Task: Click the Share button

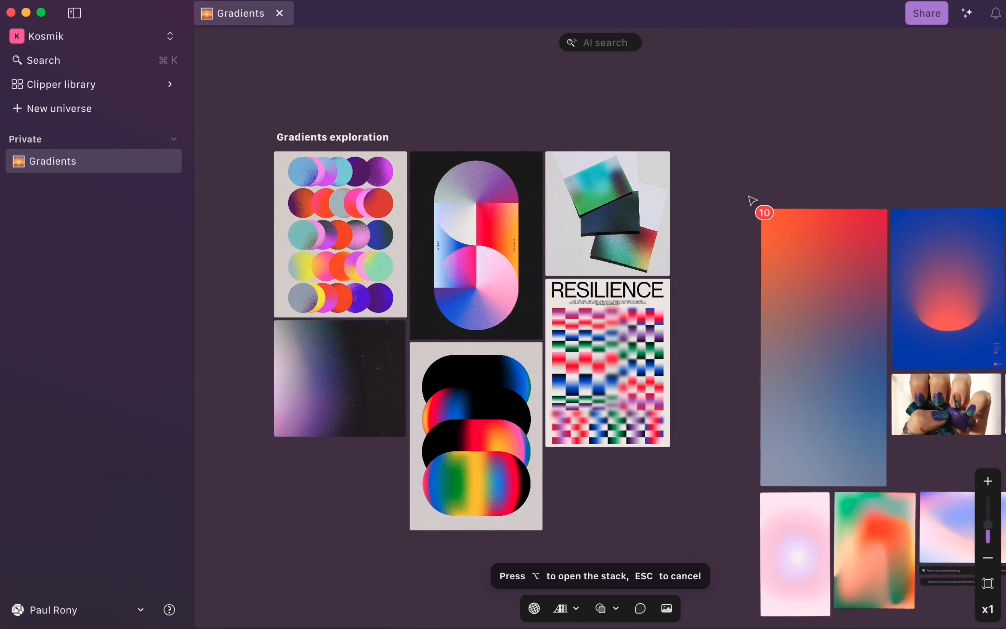Action: click(926, 13)
